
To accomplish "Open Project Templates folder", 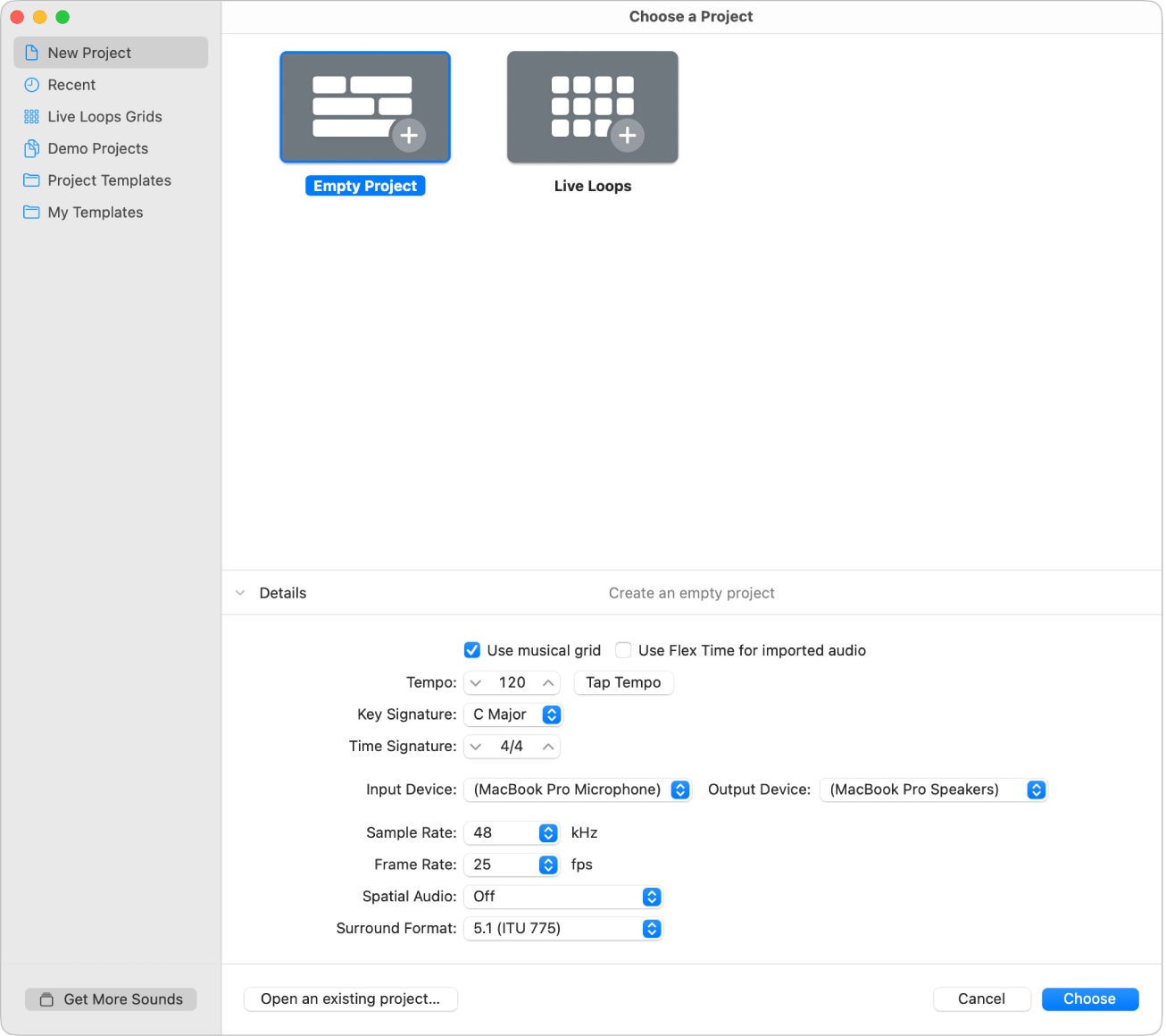I will tap(111, 180).
